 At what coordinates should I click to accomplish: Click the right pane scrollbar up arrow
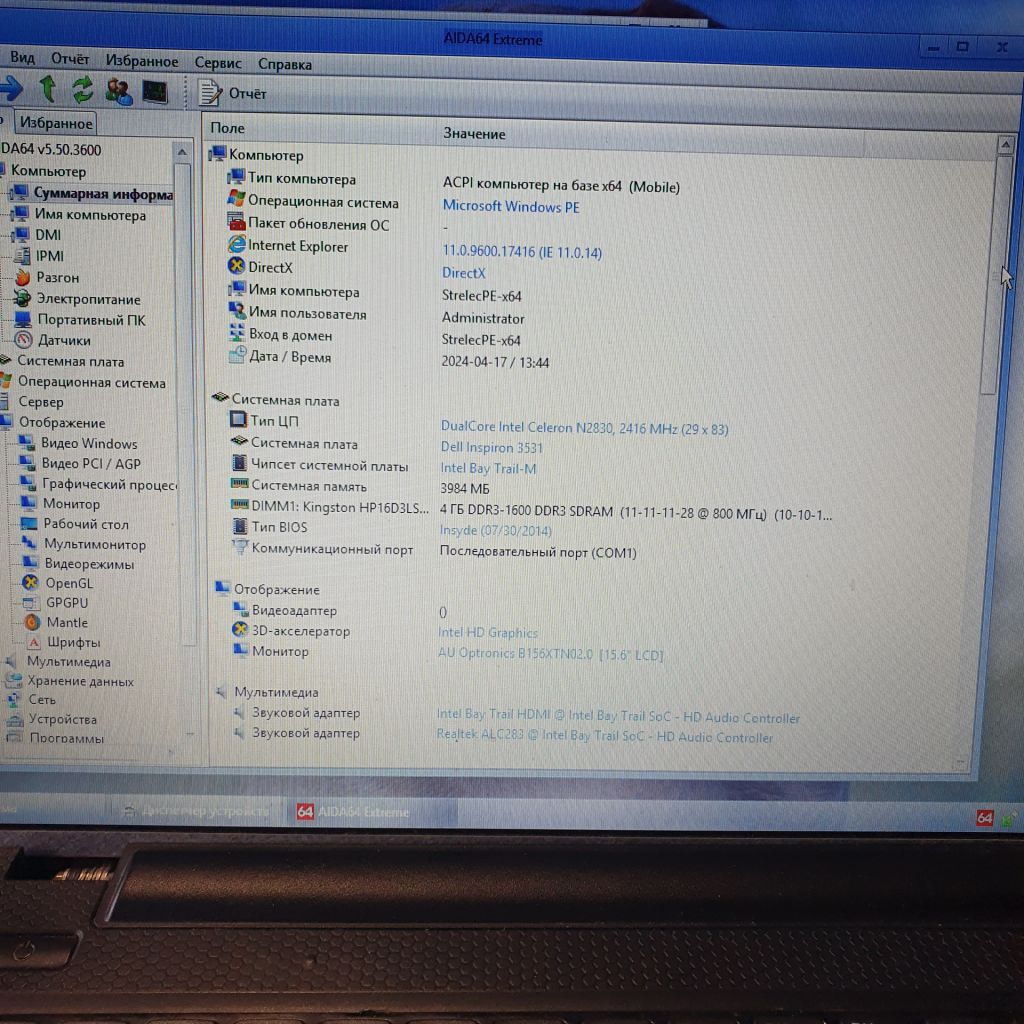coord(1006,144)
